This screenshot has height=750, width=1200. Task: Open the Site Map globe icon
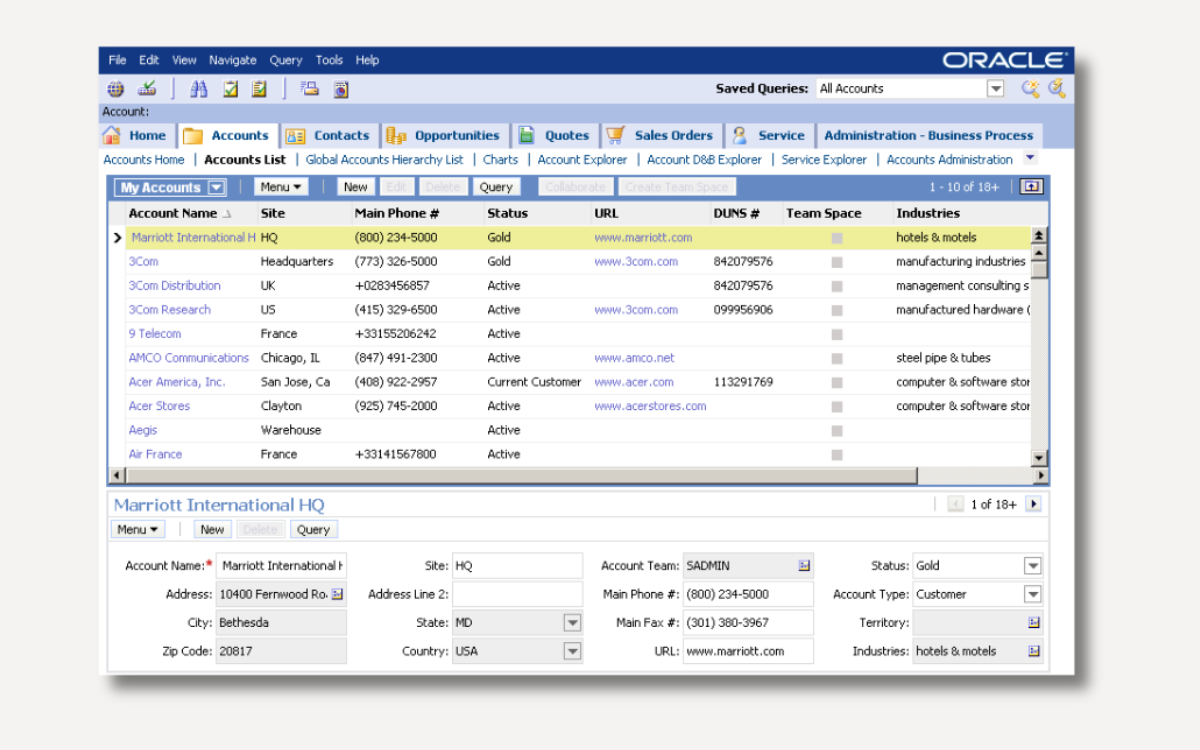(x=115, y=89)
